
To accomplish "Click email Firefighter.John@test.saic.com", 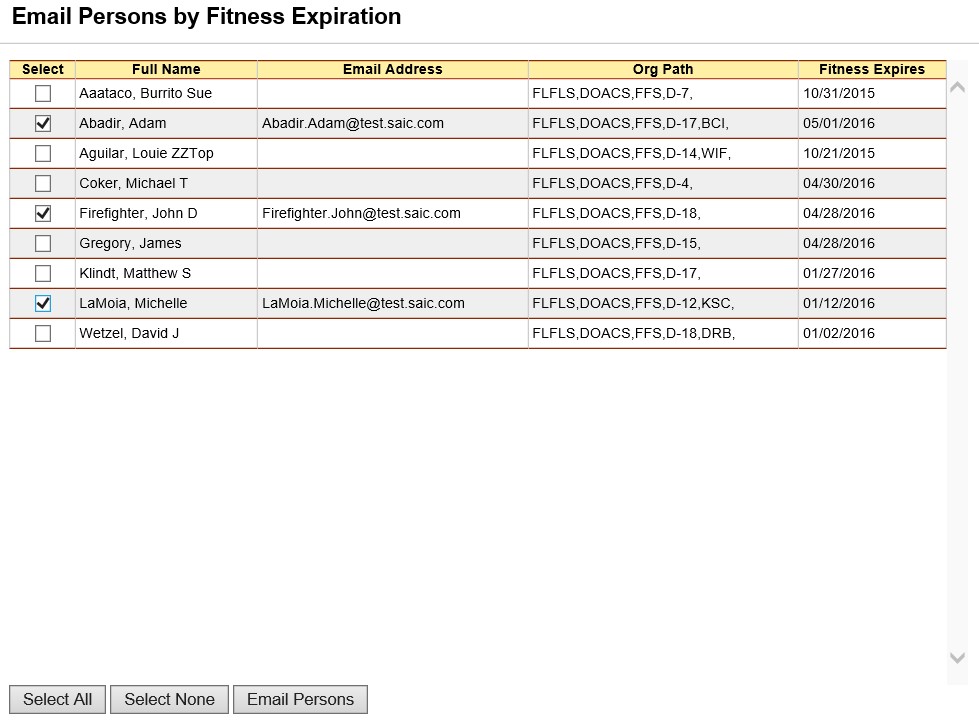I will click(362, 214).
